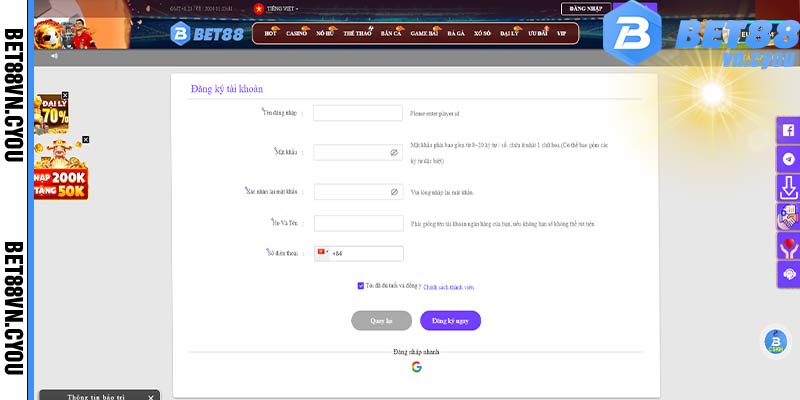Click the Google quick login icon
The image size is (800, 400).
[416, 367]
